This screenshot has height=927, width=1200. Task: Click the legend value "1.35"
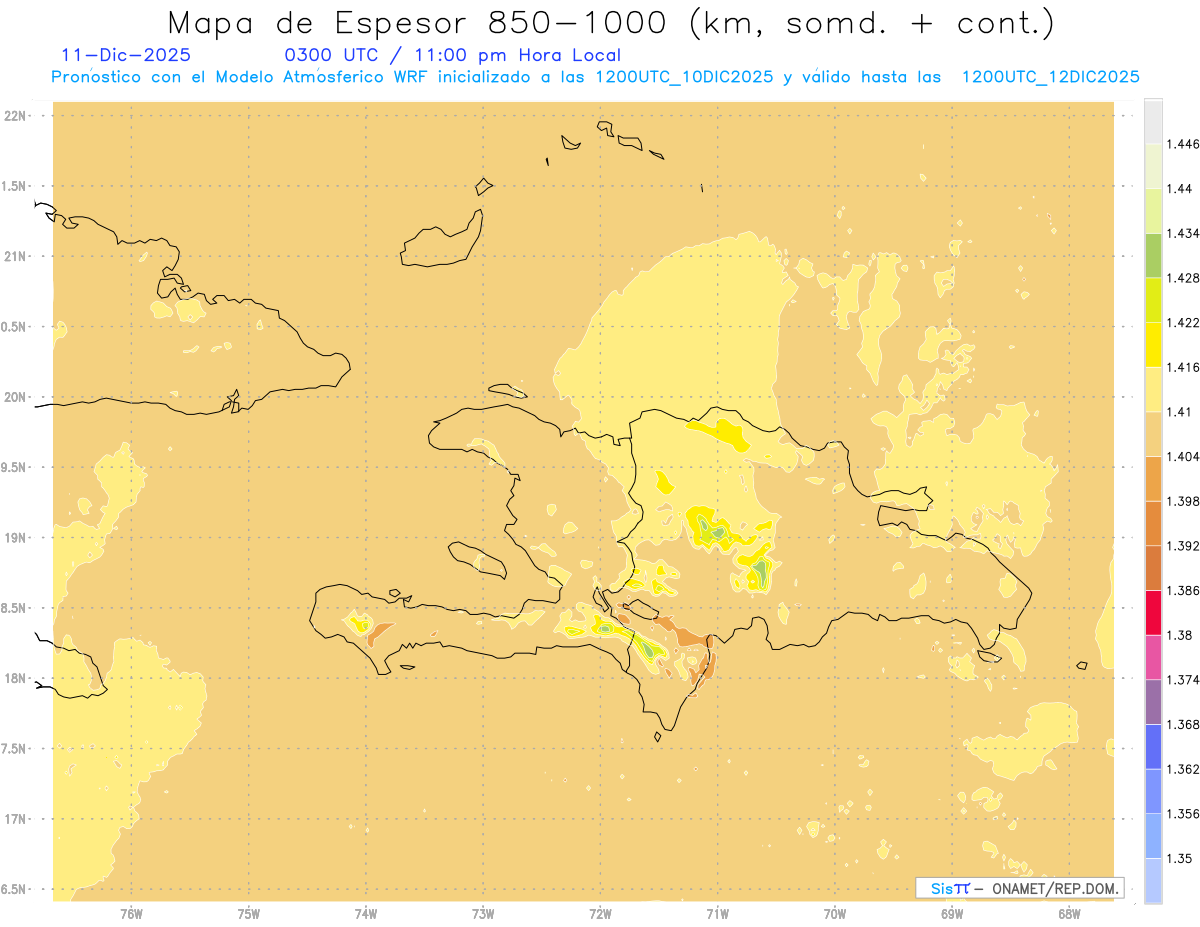[x=1178, y=858]
